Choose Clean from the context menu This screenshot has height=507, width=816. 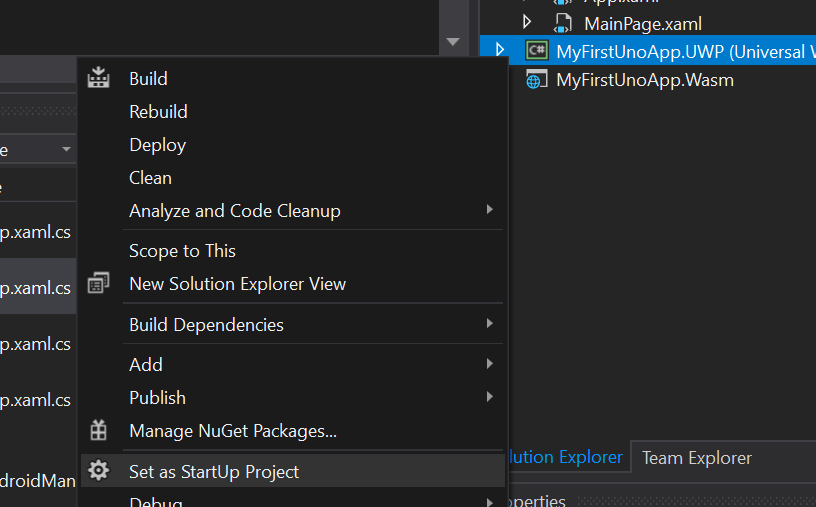tap(291, 178)
